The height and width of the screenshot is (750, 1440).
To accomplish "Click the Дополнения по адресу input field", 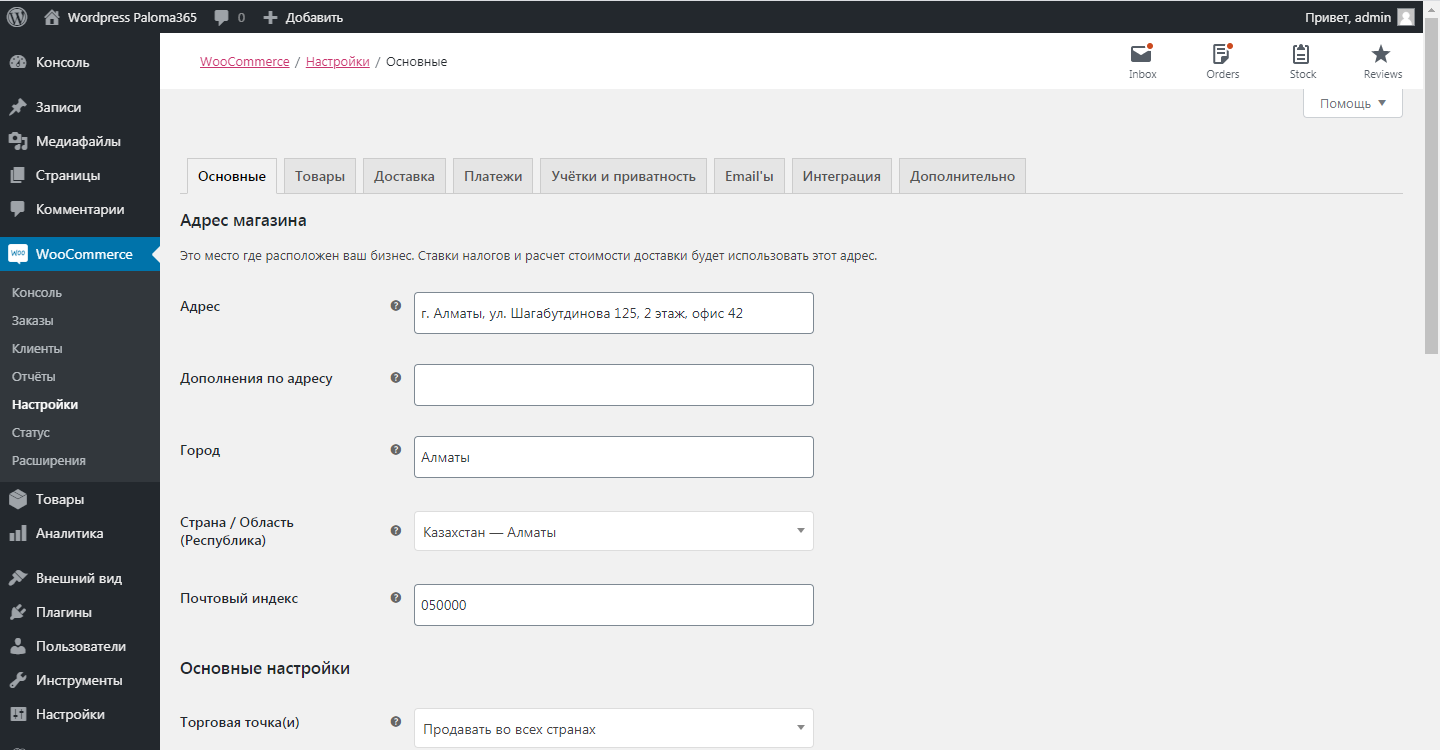I will point(613,385).
